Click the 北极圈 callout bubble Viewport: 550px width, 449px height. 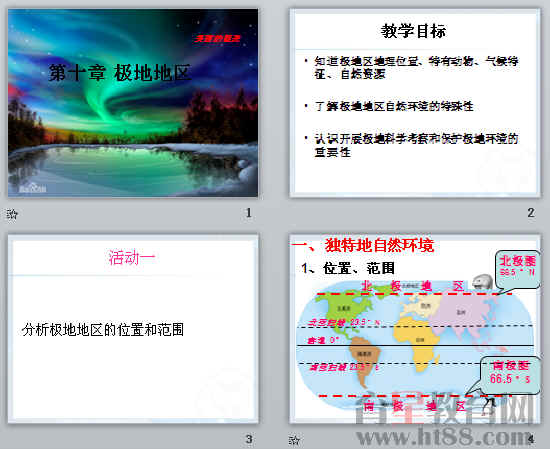click(x=518, y=269)
